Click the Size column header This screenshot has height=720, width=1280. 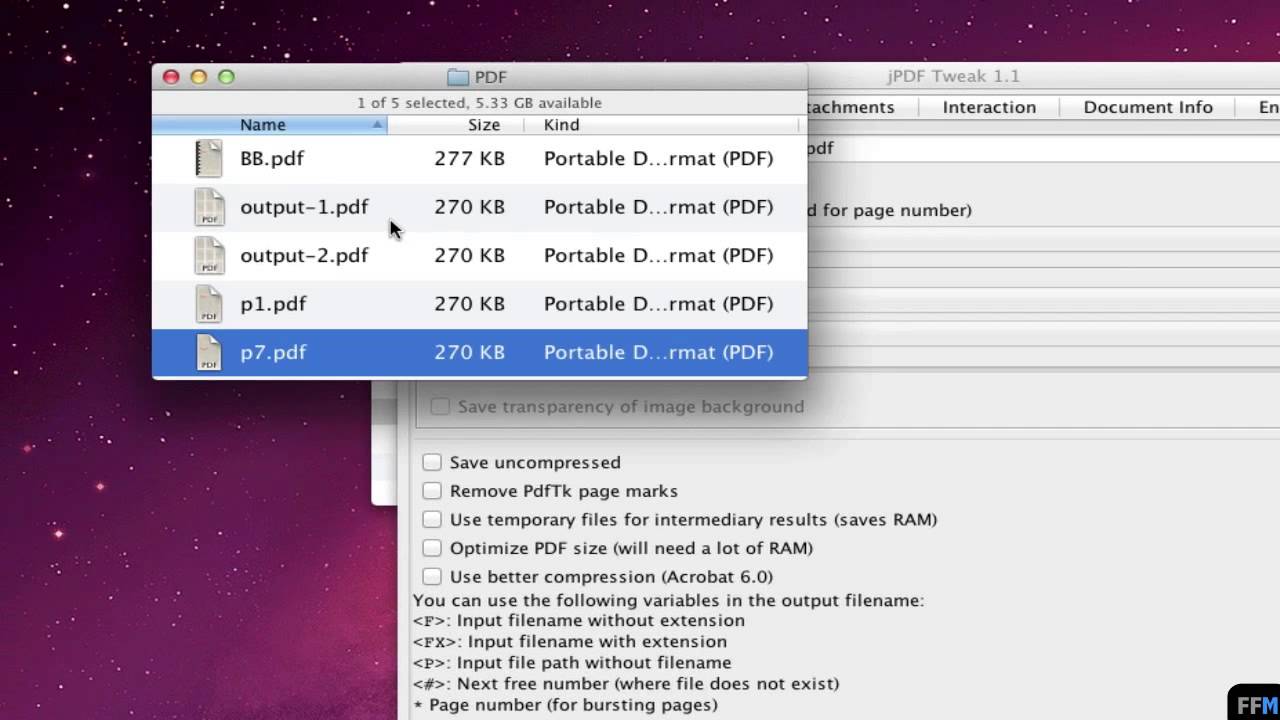point(456,125)
